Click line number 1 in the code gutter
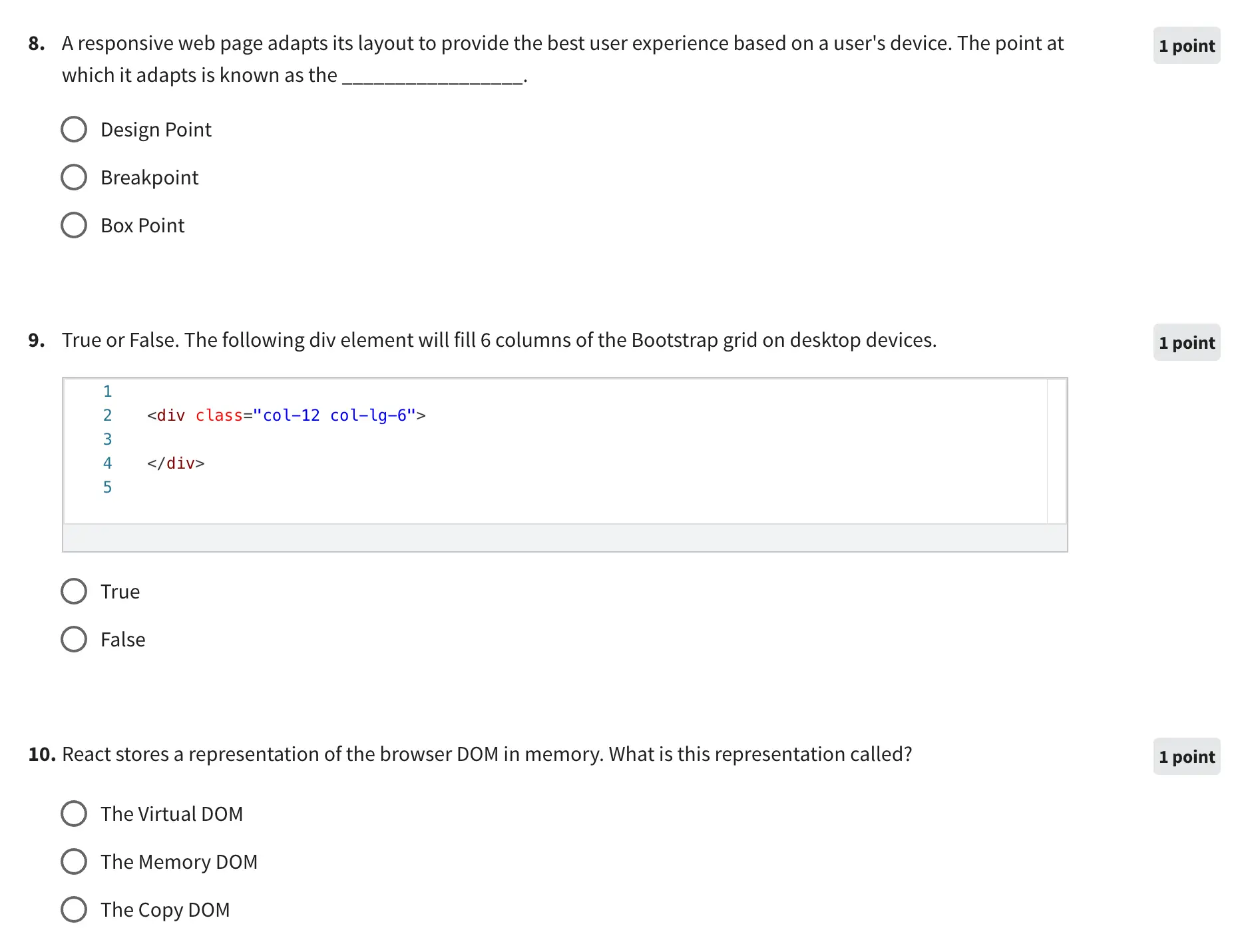The height and width of the screenshot is (952, 1258). [x=107, y=391]
